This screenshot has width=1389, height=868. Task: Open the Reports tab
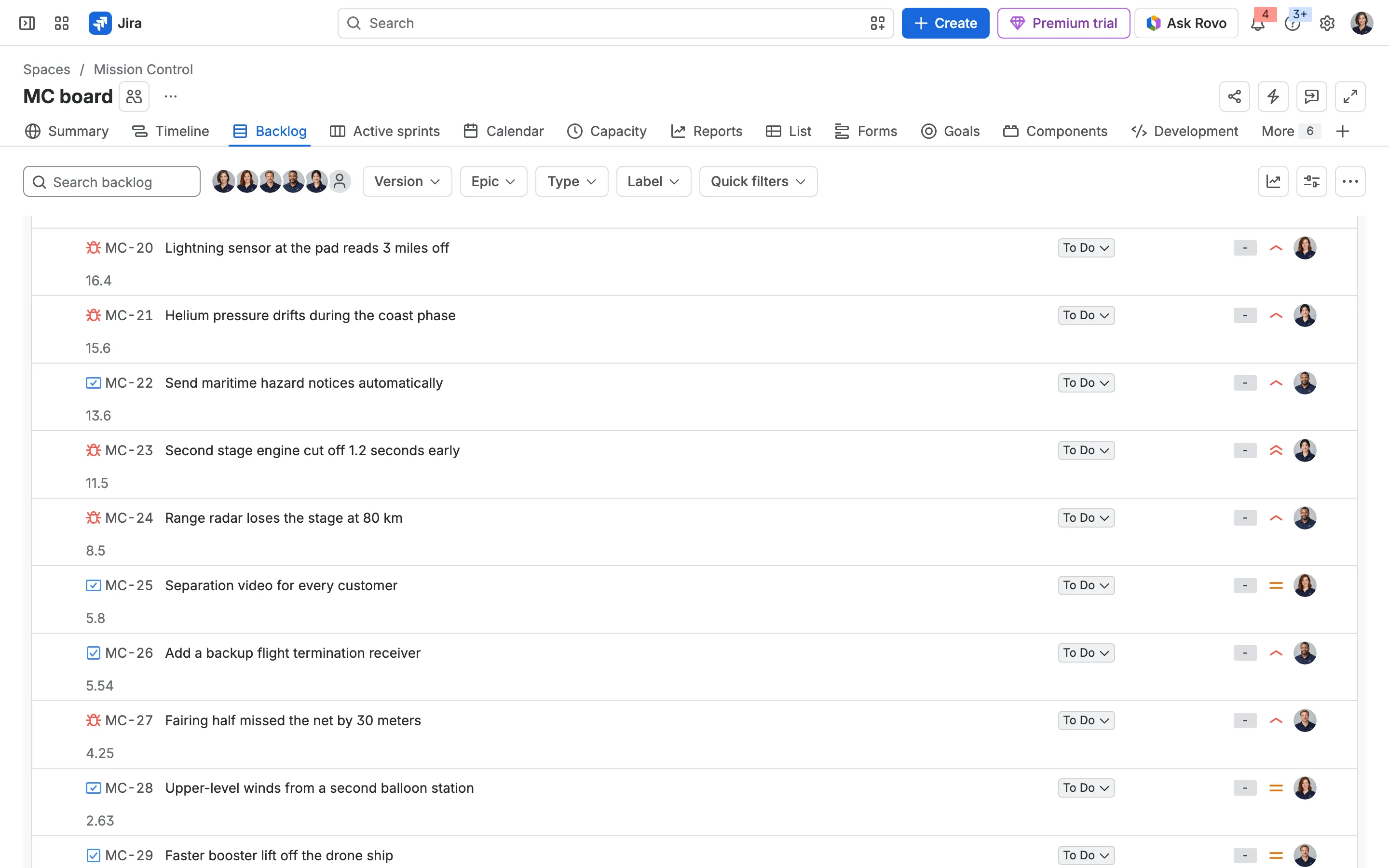pos(707,132)
